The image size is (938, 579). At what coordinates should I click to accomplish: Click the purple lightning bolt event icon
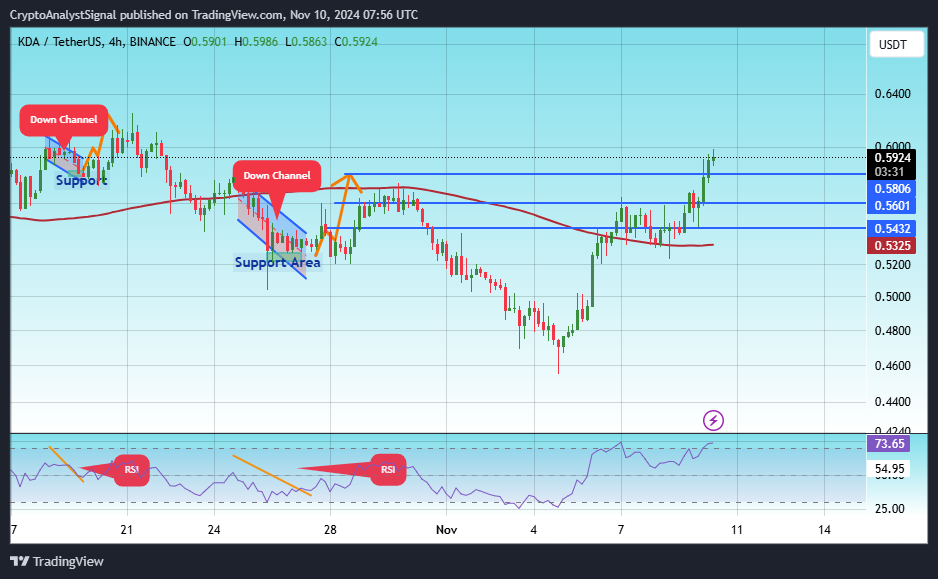[x=713, y=420]
